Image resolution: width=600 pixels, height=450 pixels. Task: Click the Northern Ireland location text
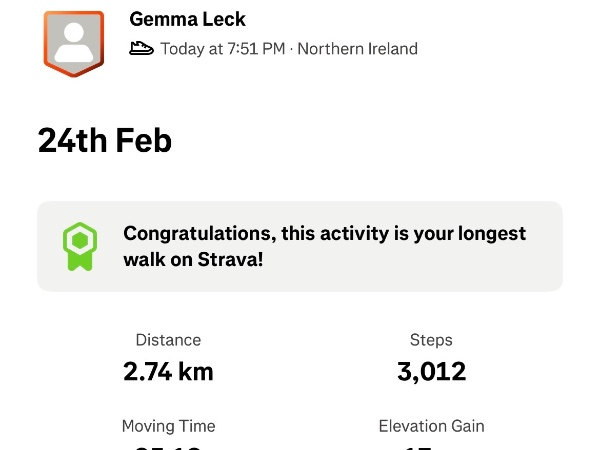357,48
